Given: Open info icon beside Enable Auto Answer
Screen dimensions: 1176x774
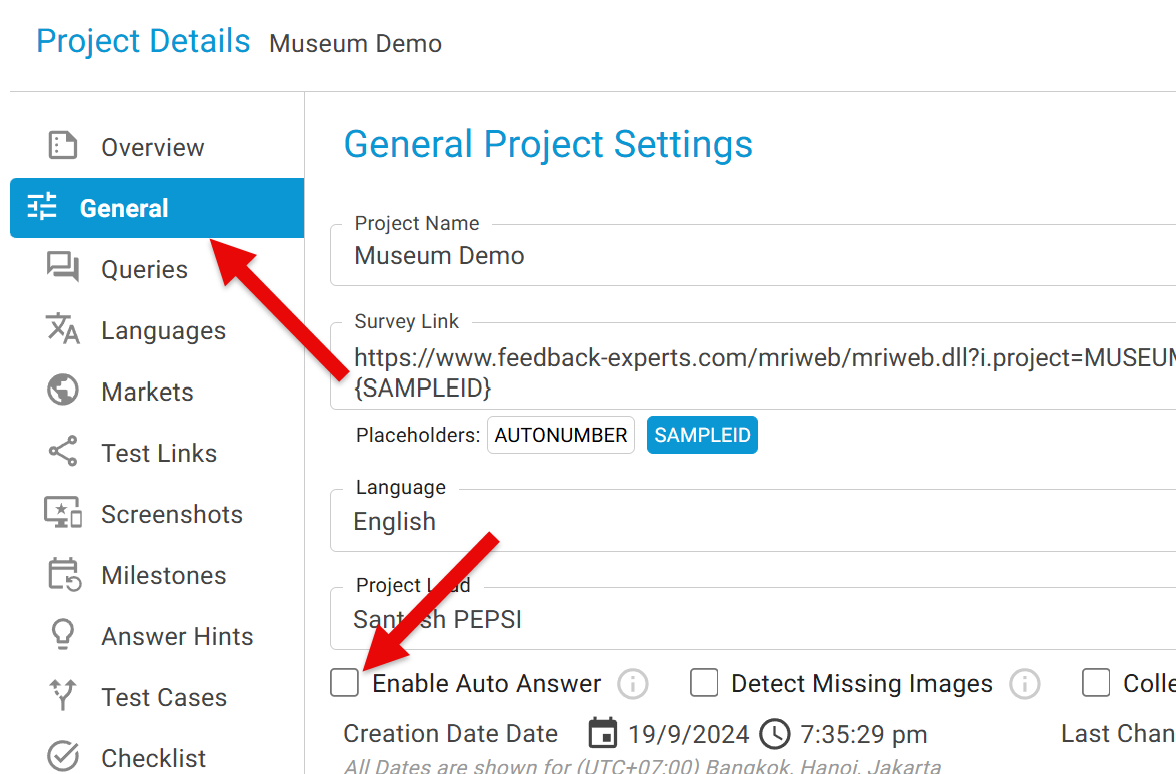Looking at the screenshot, I should point(633,684).
